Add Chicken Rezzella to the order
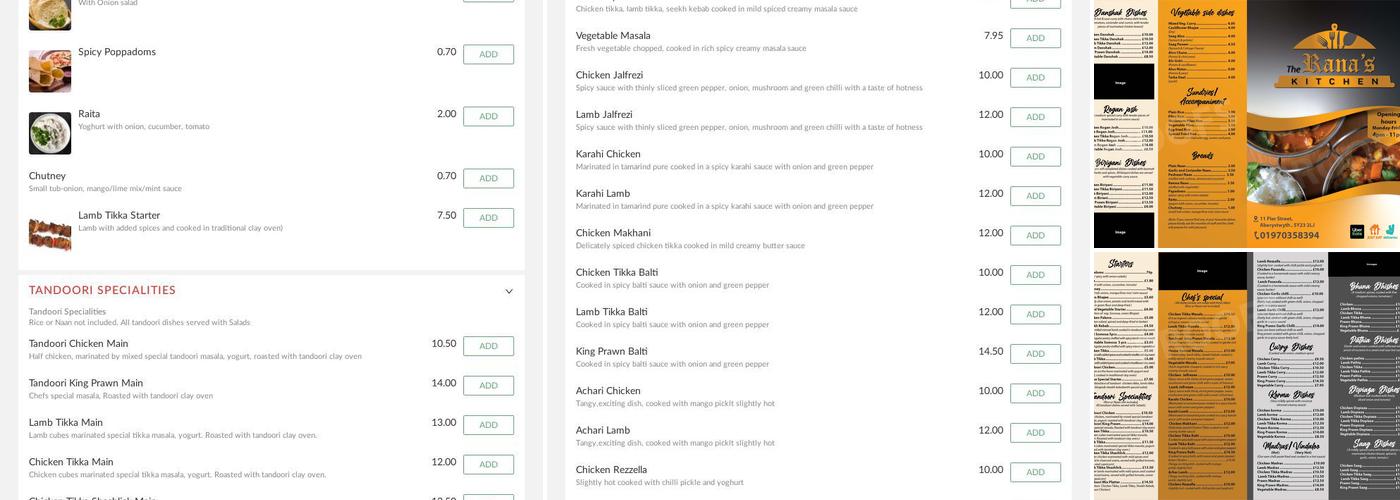 [1035, 473]
